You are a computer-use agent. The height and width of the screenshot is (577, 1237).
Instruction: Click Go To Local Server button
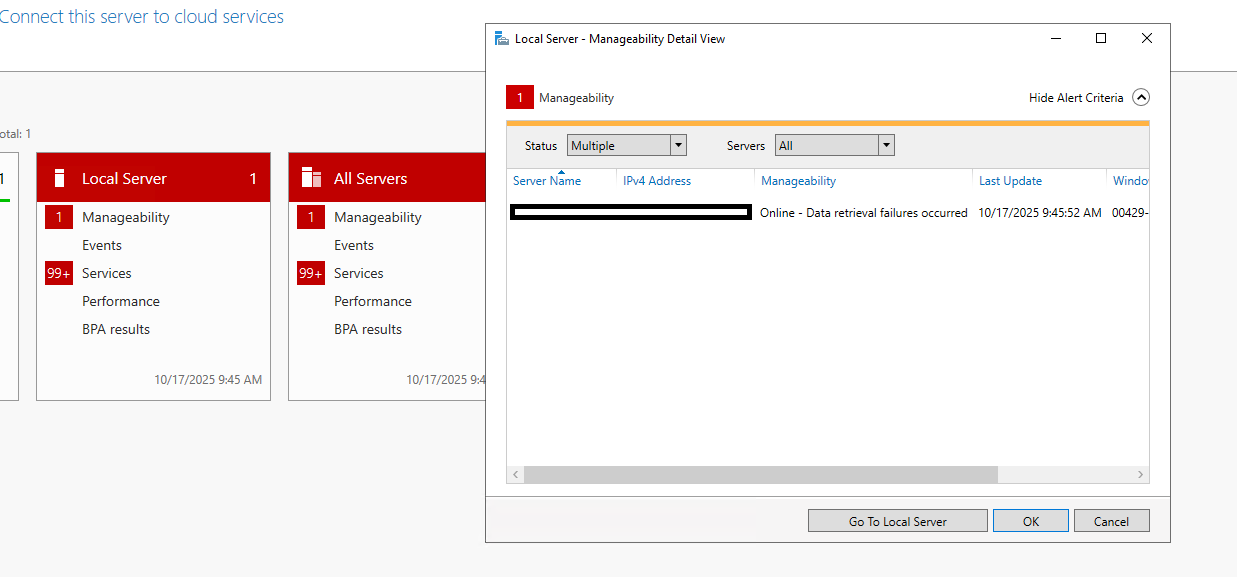898,521
